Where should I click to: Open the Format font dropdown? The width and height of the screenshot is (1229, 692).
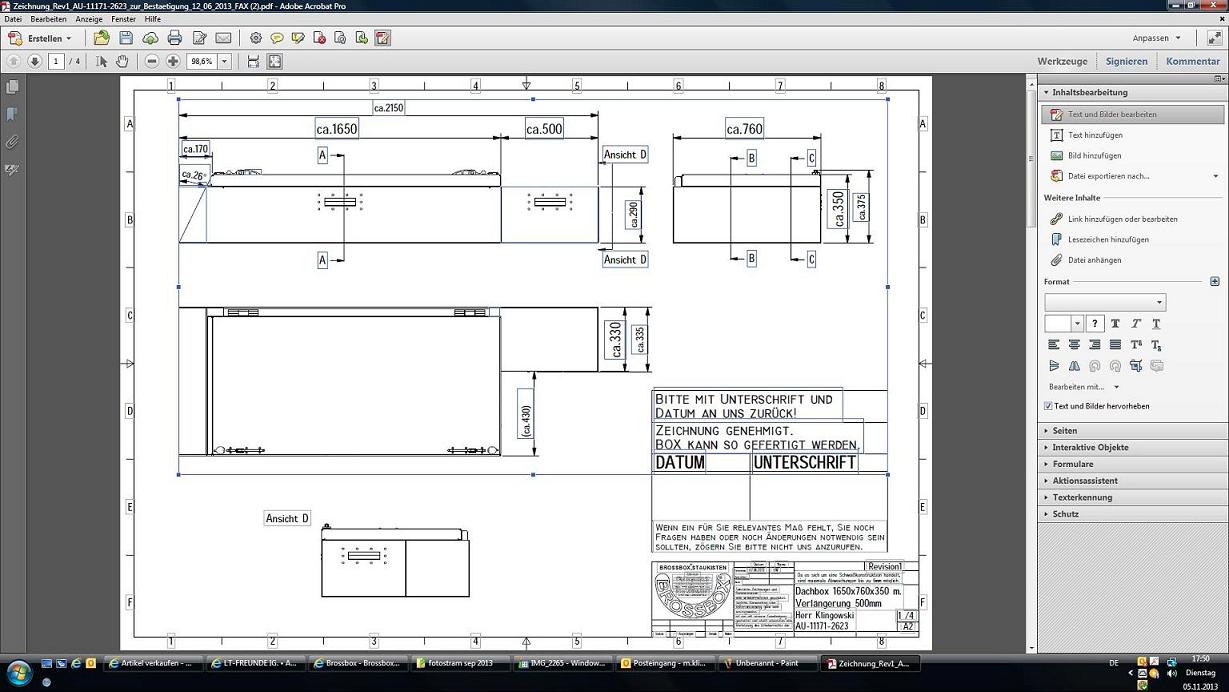[x=1105, y=302]
